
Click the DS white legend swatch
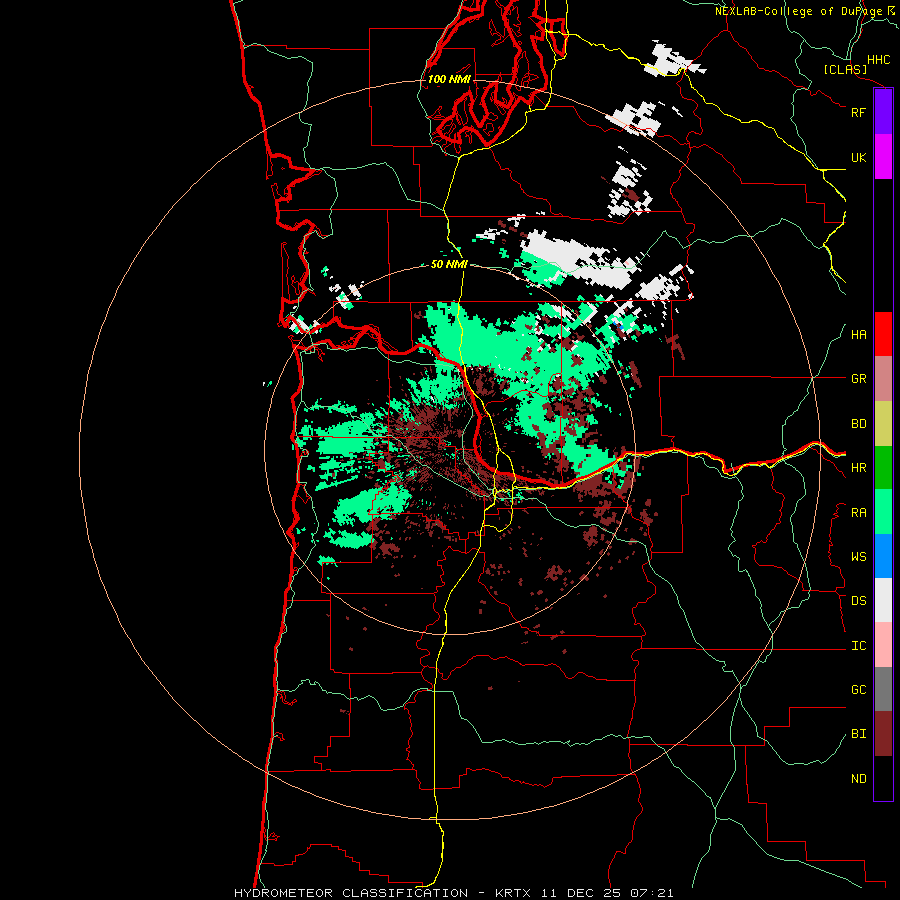pyautogui.click(x=883, y=600)
